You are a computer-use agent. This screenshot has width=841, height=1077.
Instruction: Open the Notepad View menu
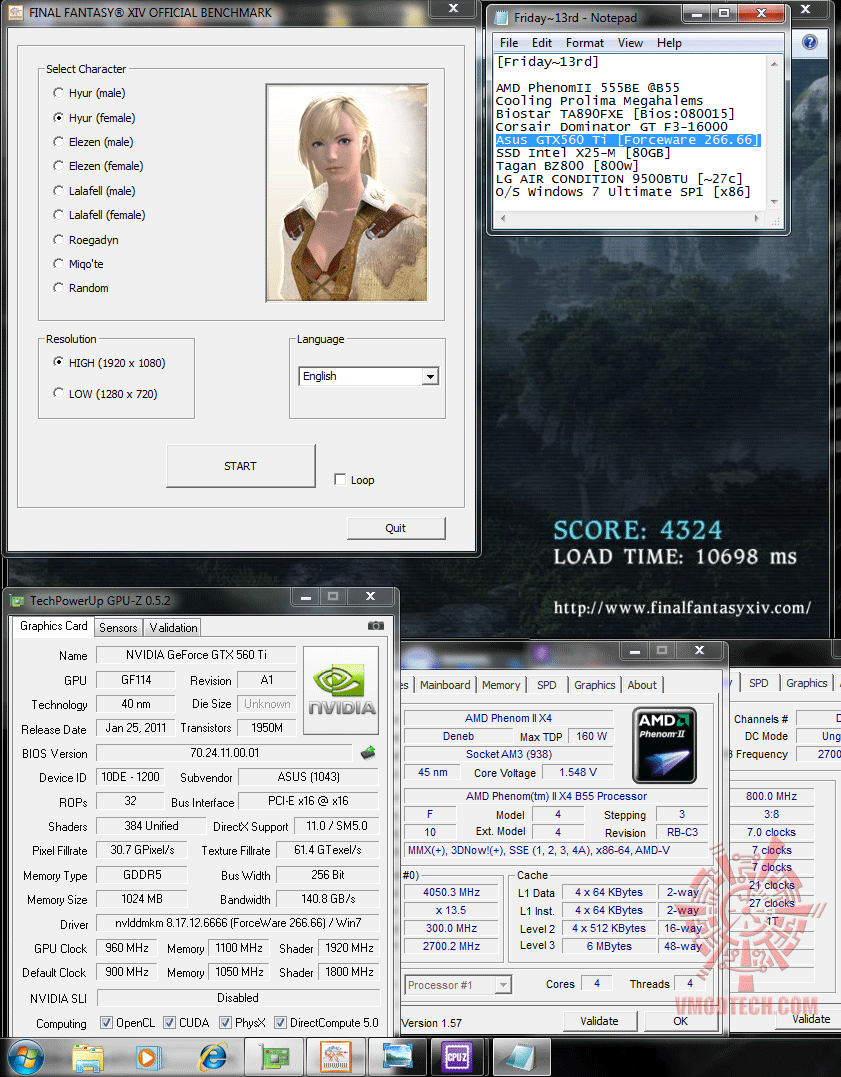[630, 43]
